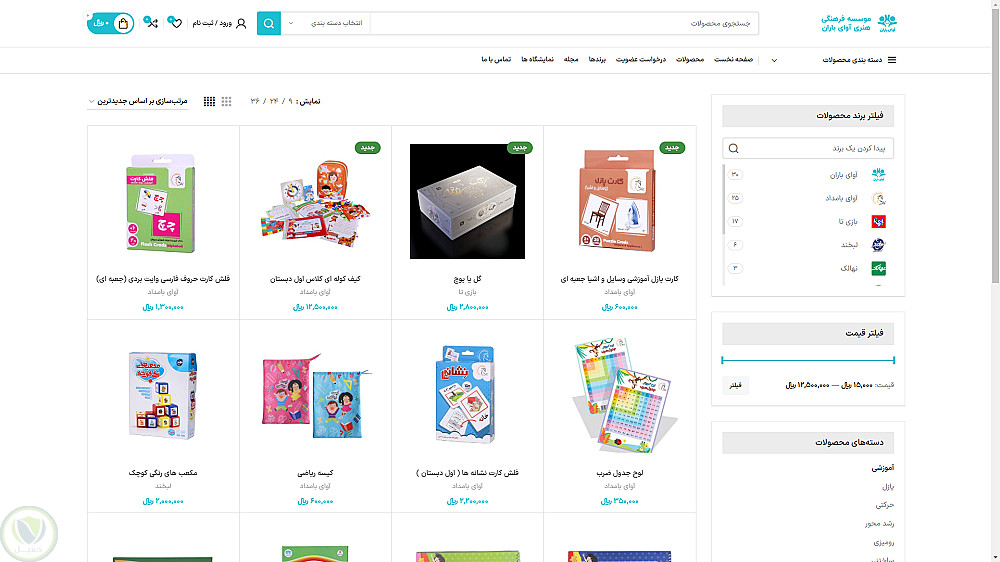Click the user account login icon
Viewport: 1000px width, 562px height.
click(x=241, y=24)
